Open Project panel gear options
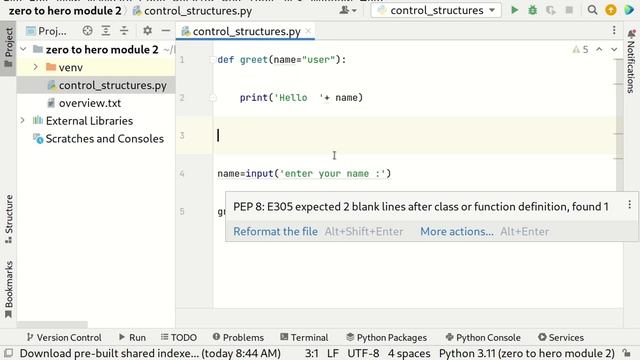The image size is (640, 360). (x=147, y=31)
